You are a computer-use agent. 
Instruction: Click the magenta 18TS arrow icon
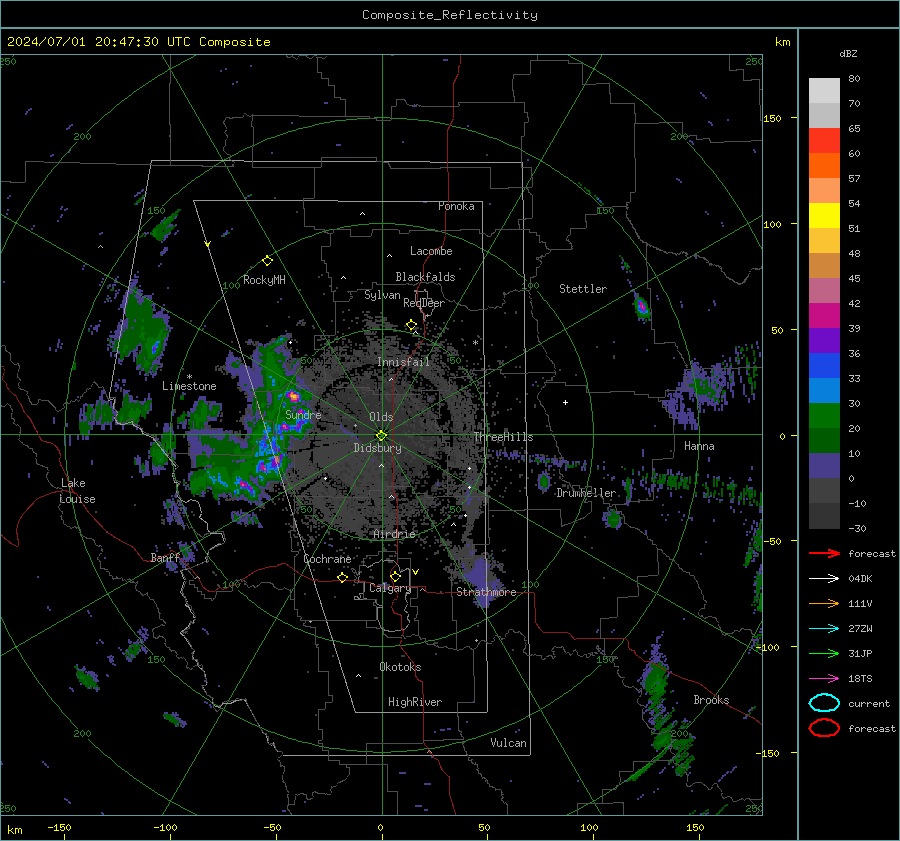pyautogui.click(x=824, y=679)
